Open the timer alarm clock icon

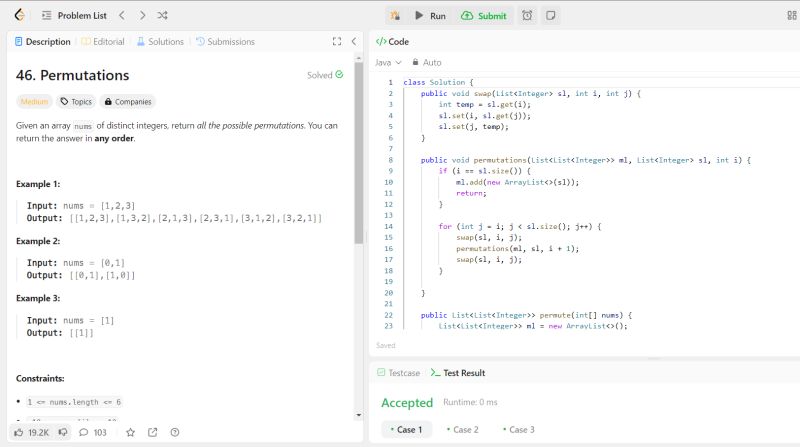(x=527, y=16)
